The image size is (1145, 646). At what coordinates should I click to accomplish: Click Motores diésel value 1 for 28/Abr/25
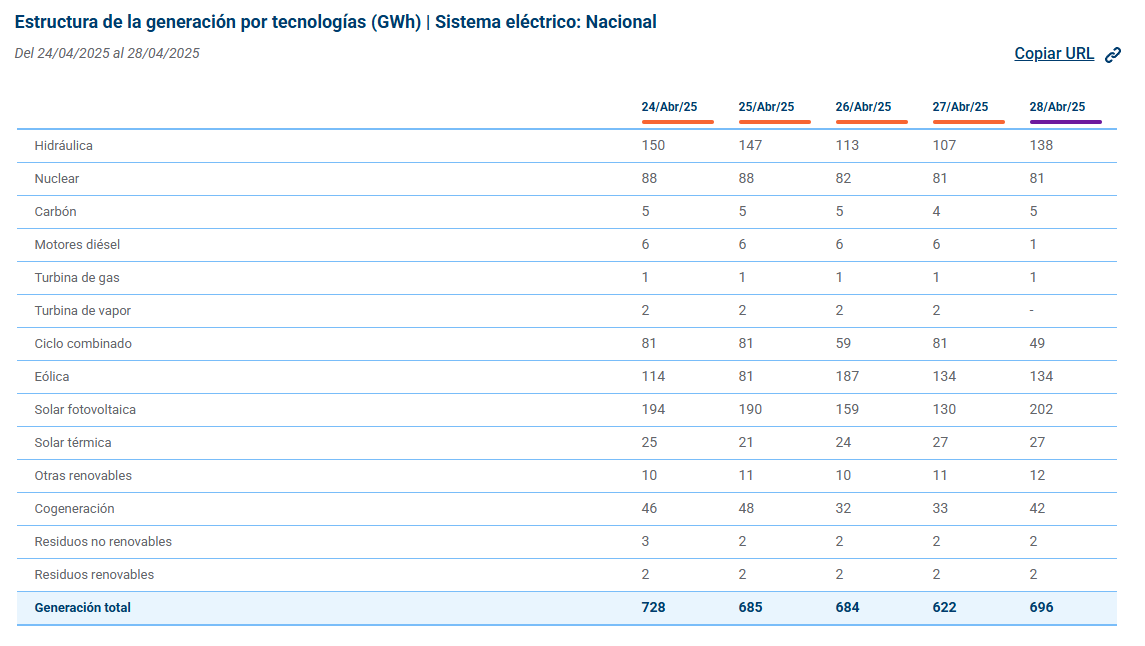(x=1033, y=245)
